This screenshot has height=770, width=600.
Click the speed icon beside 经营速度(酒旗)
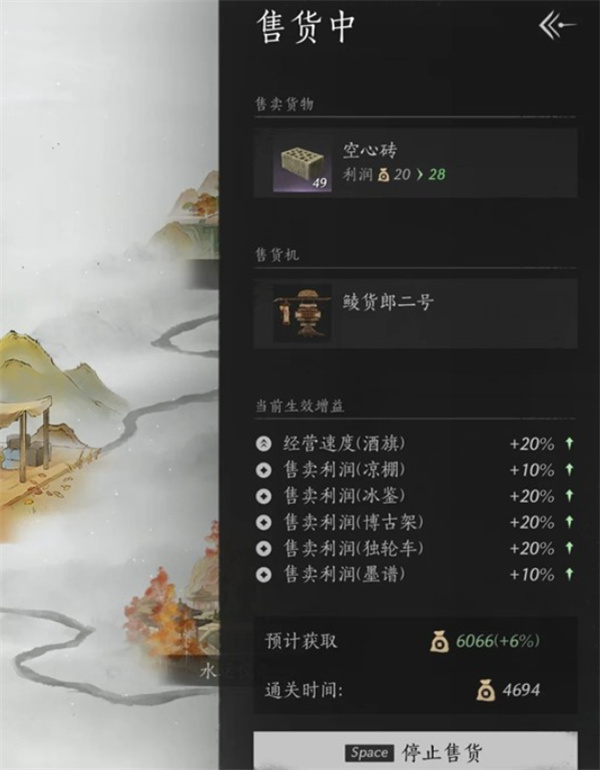(264, 443)
